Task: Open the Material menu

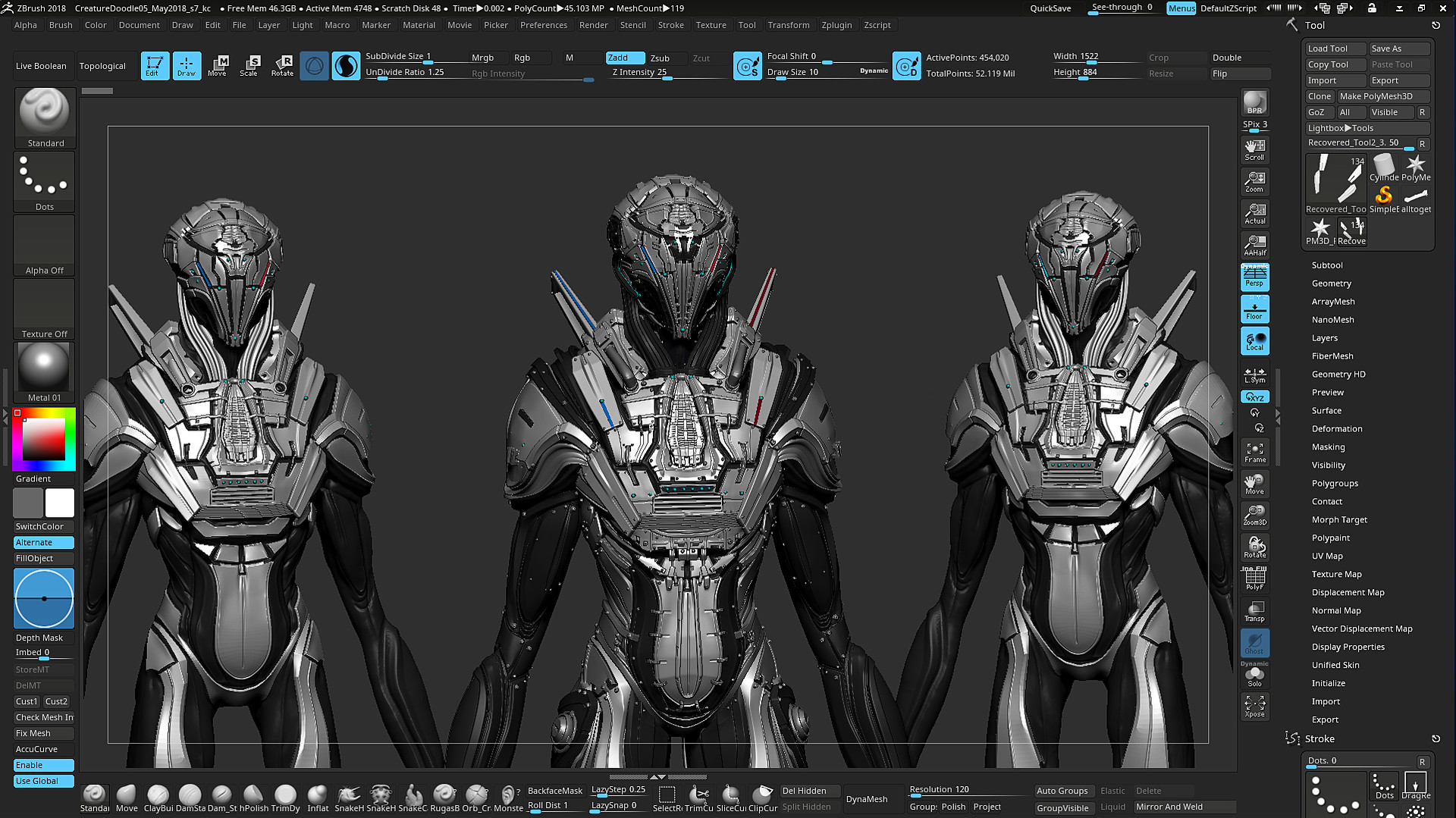Action: (419, 25)
